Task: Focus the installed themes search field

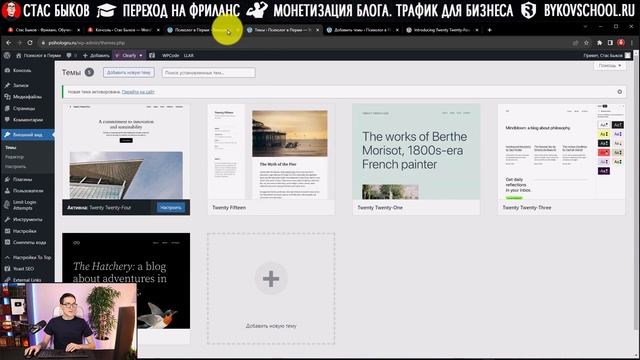Action: [209, 73]
